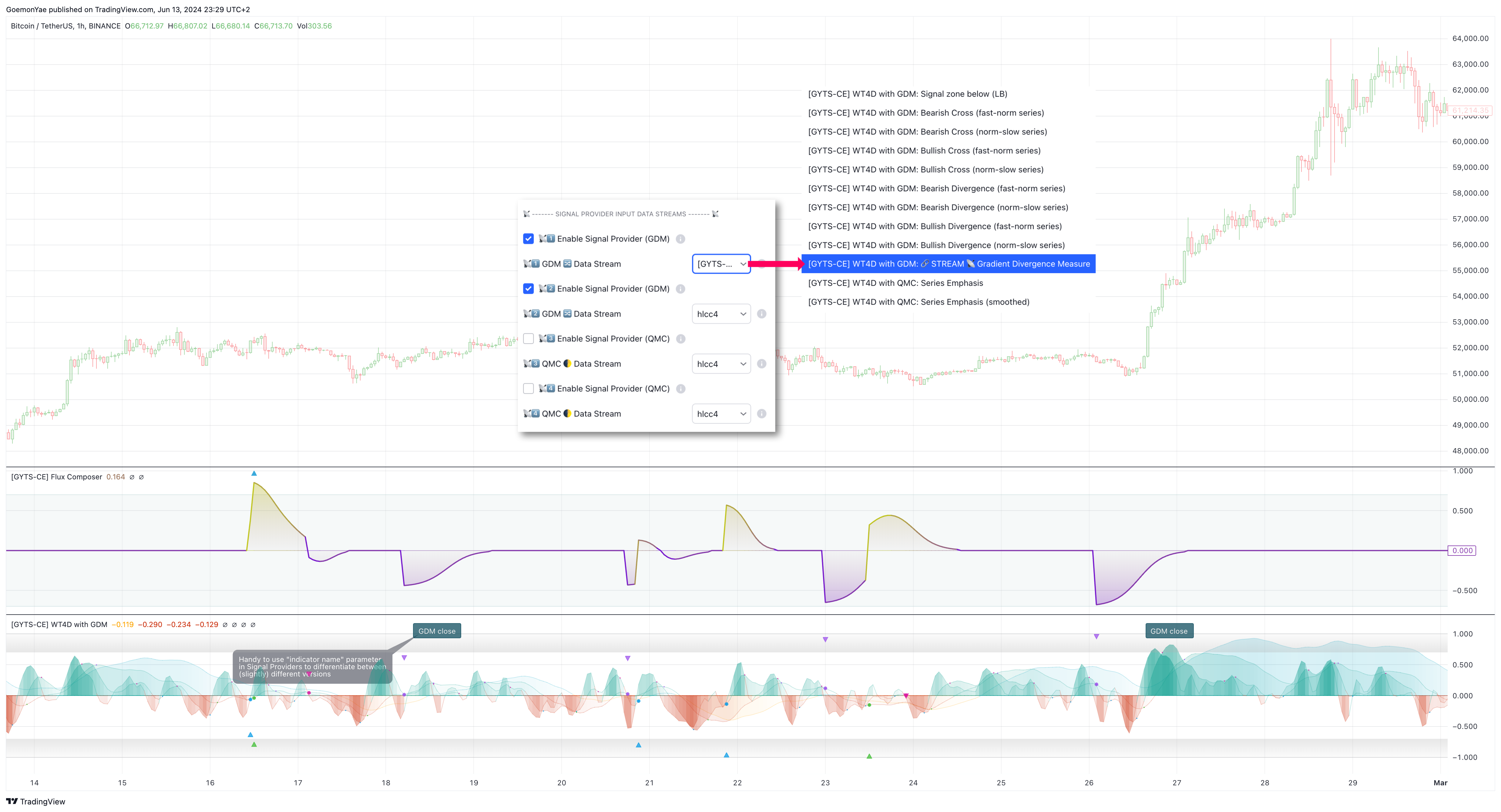The height and width of the screenshot is (812, 1501).
Task: Open QMC 4 Data Stream hlcc4 dropdown
Action: click(721, 414)
